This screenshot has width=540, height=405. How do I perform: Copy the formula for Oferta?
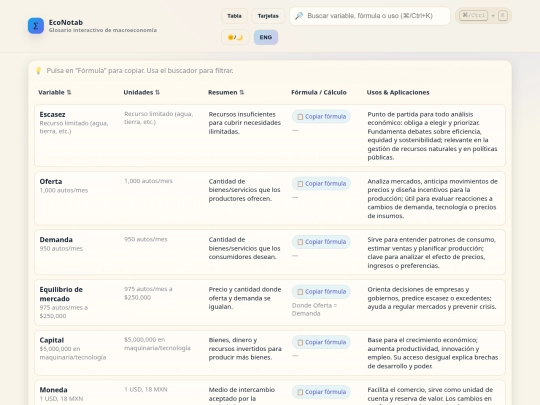click(x=321, y=184)
